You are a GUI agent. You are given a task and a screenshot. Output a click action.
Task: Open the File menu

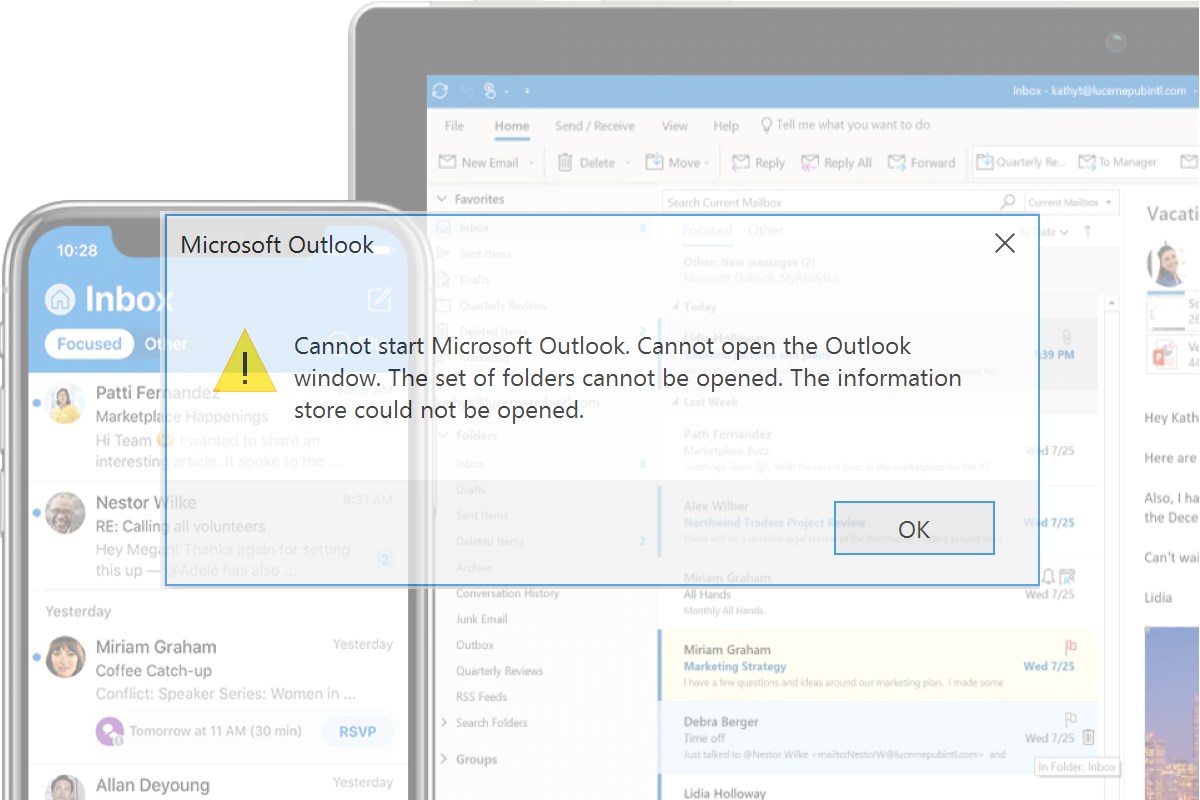(x=454, y=126)
